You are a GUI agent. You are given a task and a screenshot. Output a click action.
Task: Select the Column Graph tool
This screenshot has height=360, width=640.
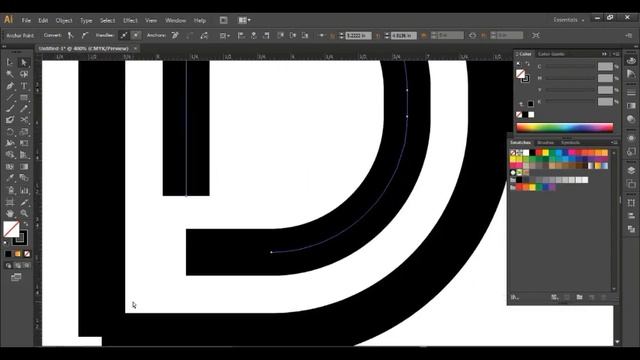[x=24, y=190]
